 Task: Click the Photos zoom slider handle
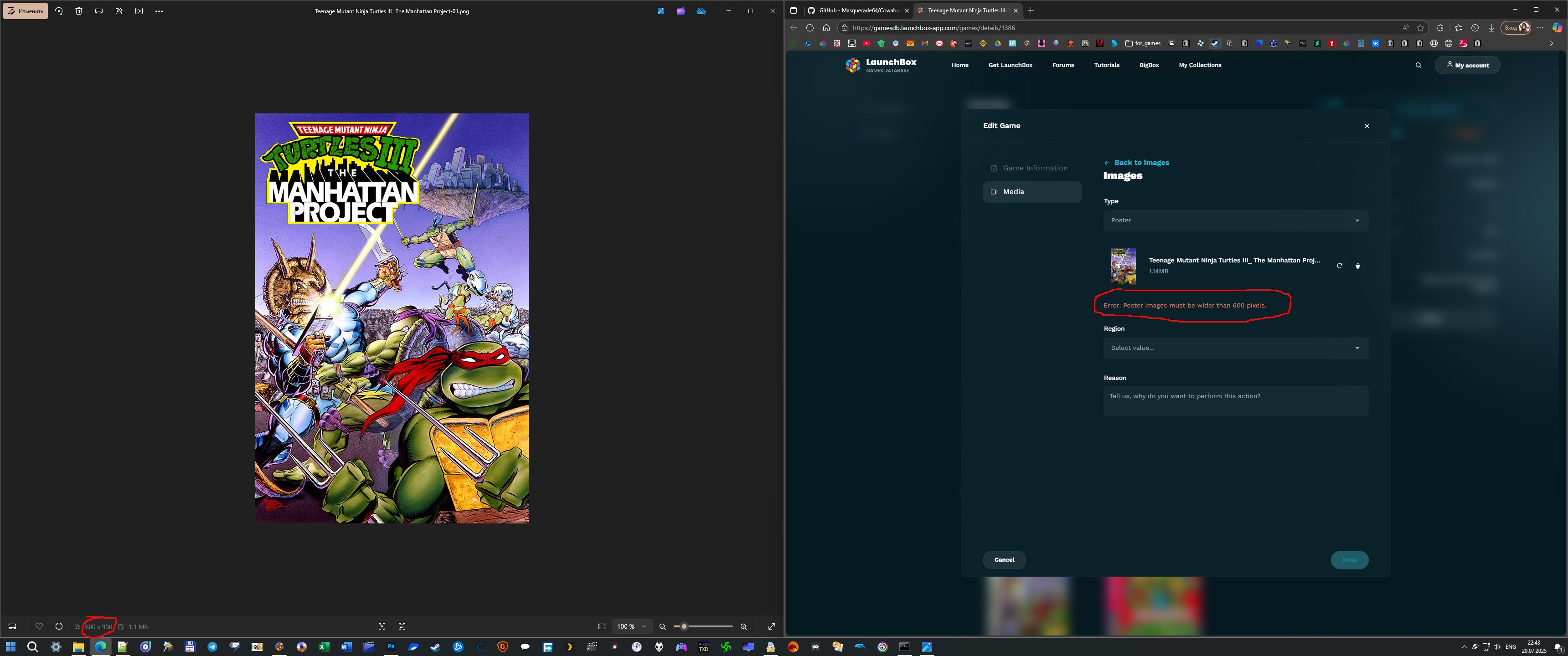684,626
